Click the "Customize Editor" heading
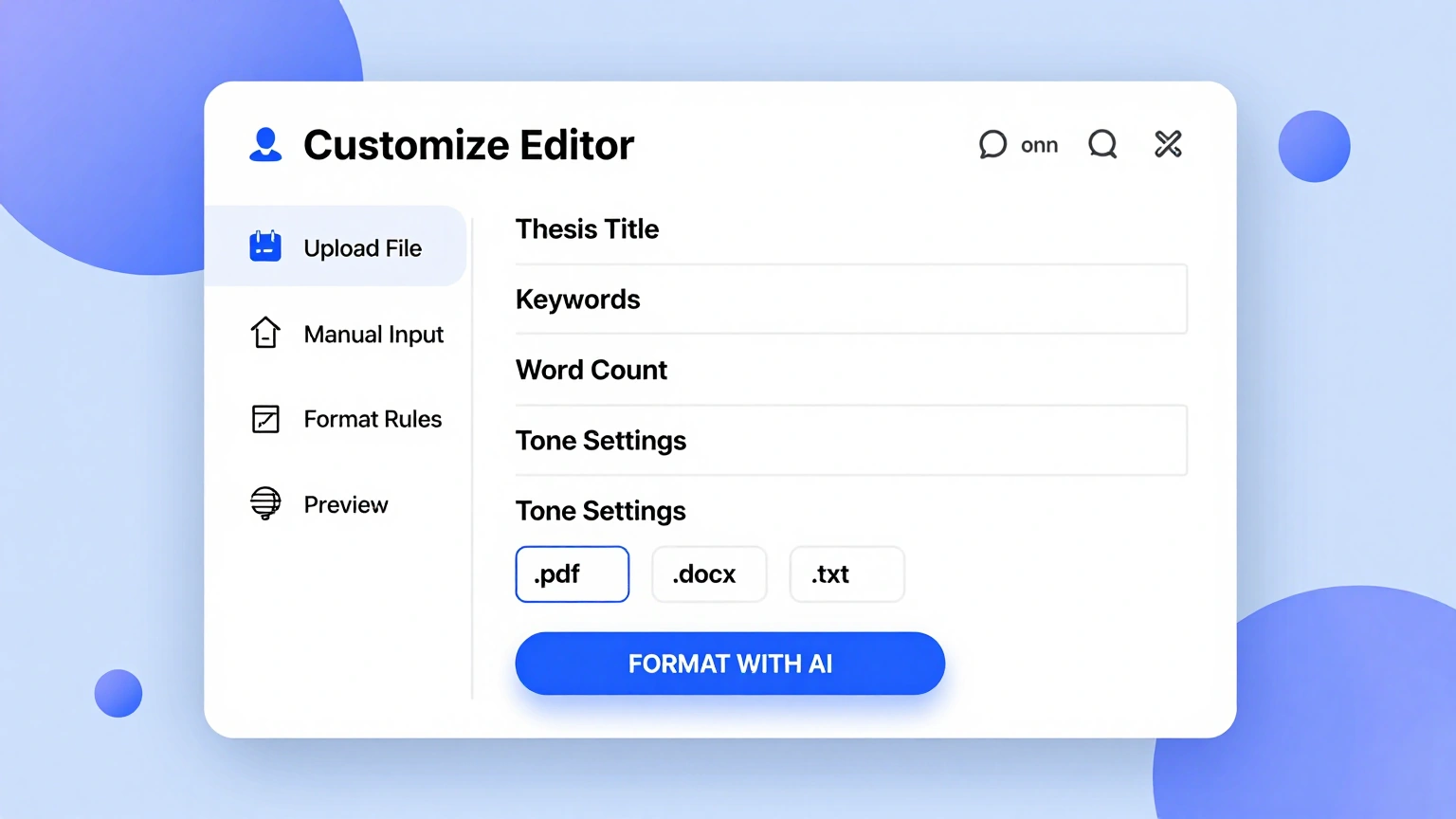This screenshot has width=1456, height=819. pos(468,145)
